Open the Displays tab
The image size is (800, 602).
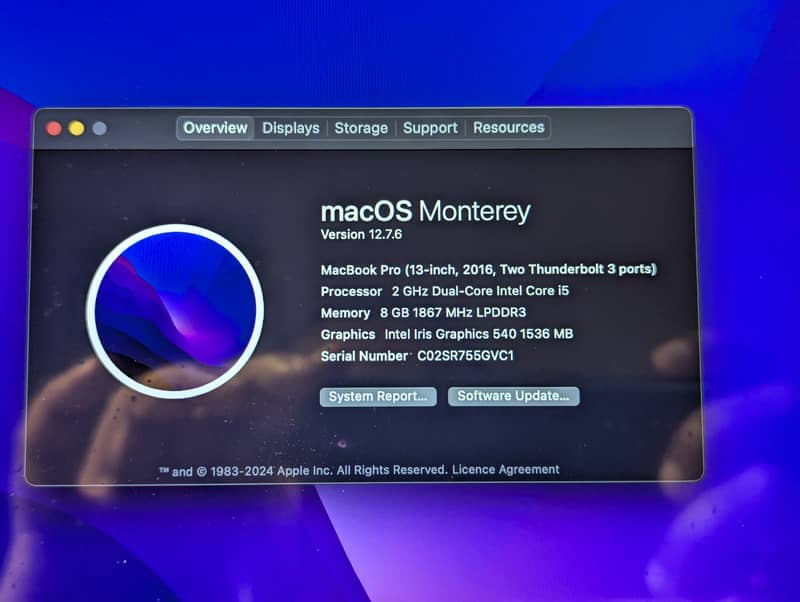click(x=291, y=128)
